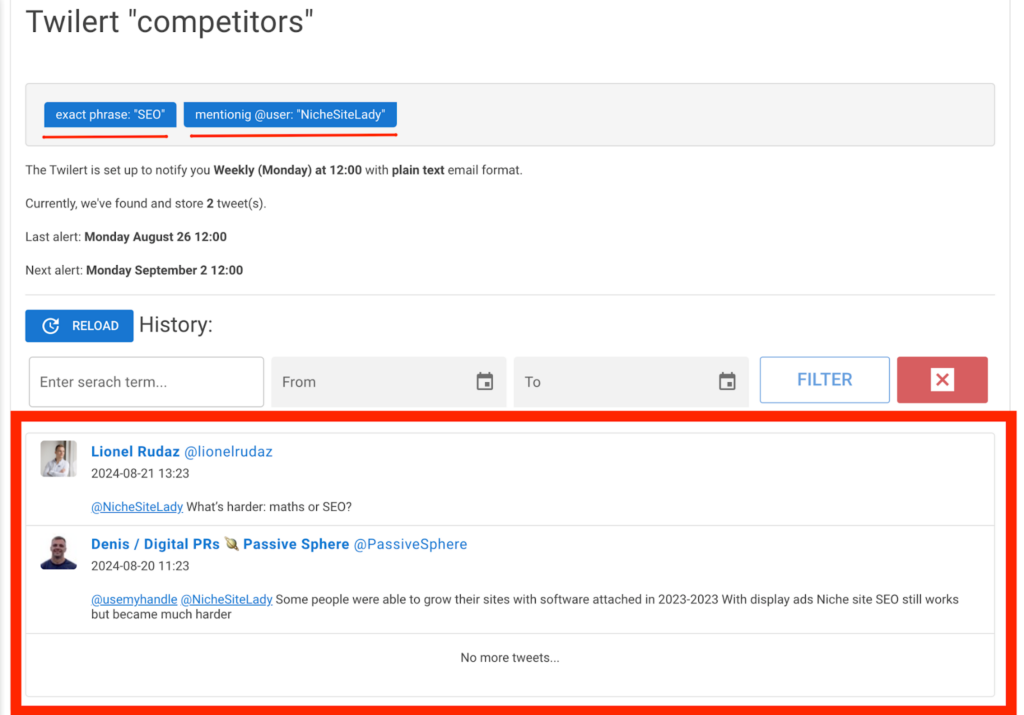1024x715 pixels.
Task: Select the mentioning @user "NicheSiteLady" chip
Action: (290, 114)
